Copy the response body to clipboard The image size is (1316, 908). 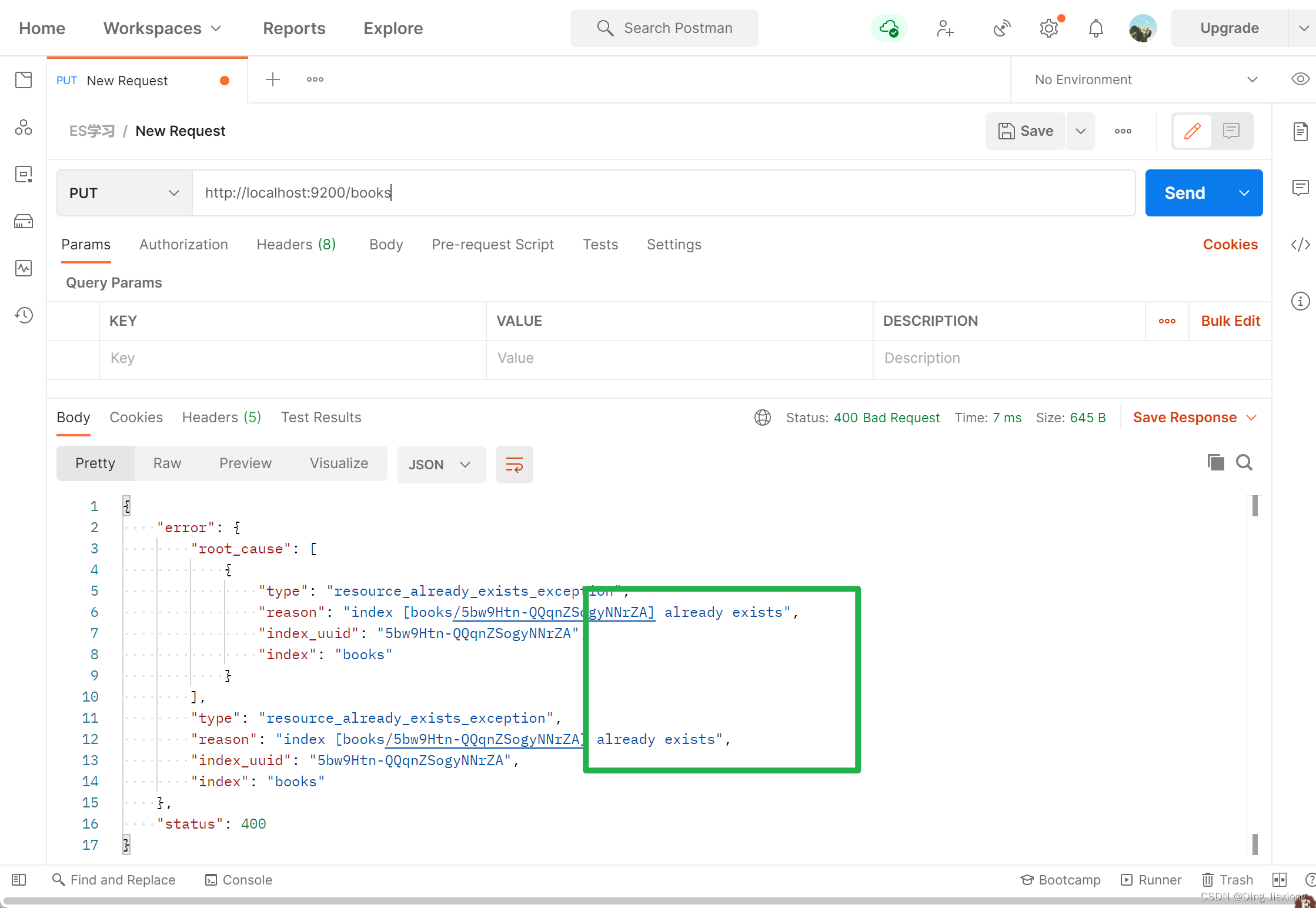[1215, 462]
